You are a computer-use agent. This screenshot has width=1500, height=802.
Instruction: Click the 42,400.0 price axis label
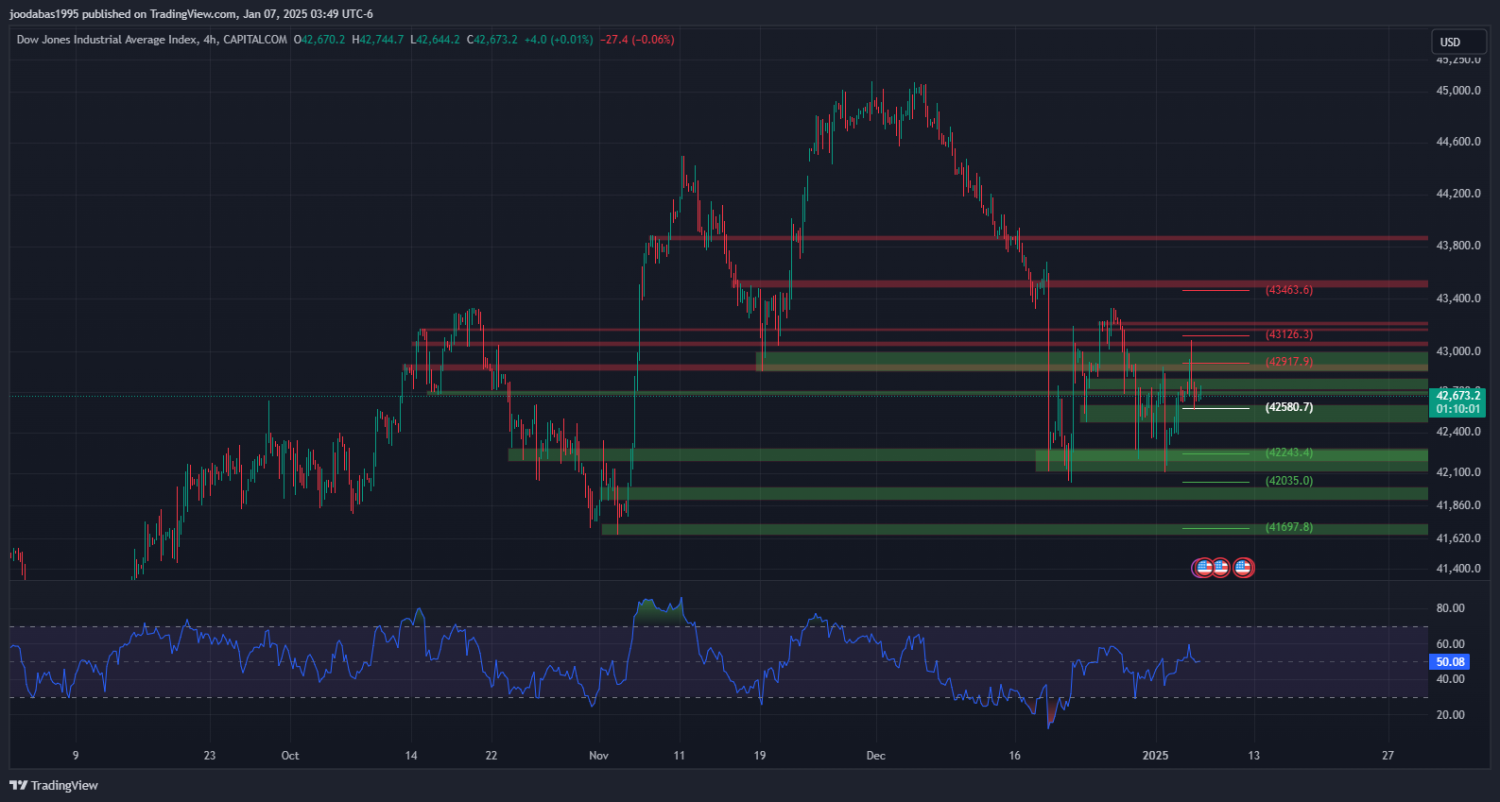(1458, 433)
